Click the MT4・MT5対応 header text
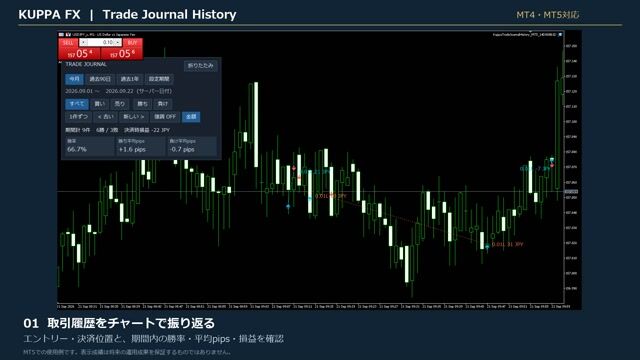The height and width of the screenshot is (360, 640). pos(548,15)
